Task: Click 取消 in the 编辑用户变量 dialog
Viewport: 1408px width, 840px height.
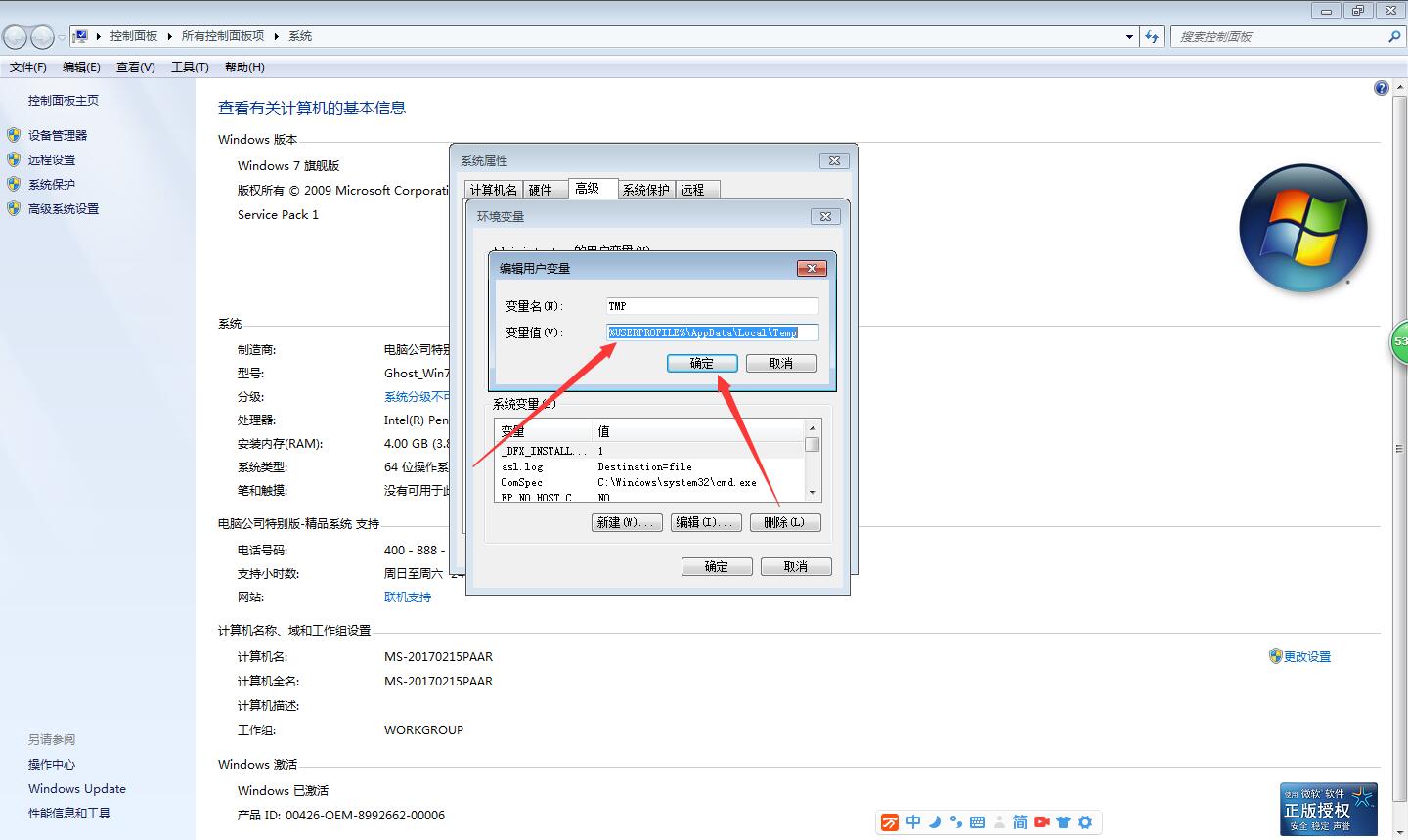Action: (781, 363)
